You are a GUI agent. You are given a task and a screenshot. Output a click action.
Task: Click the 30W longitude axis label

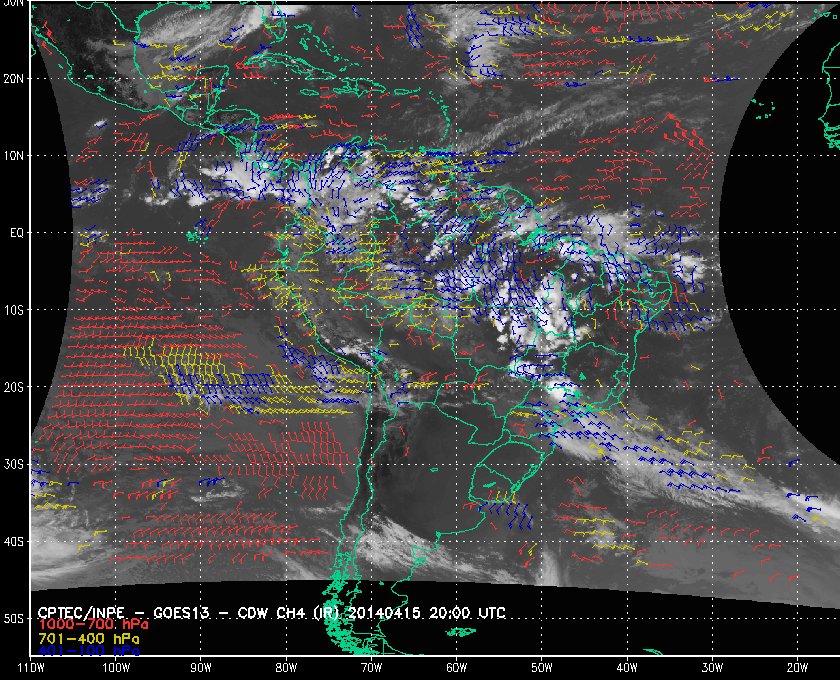point(712,668)
